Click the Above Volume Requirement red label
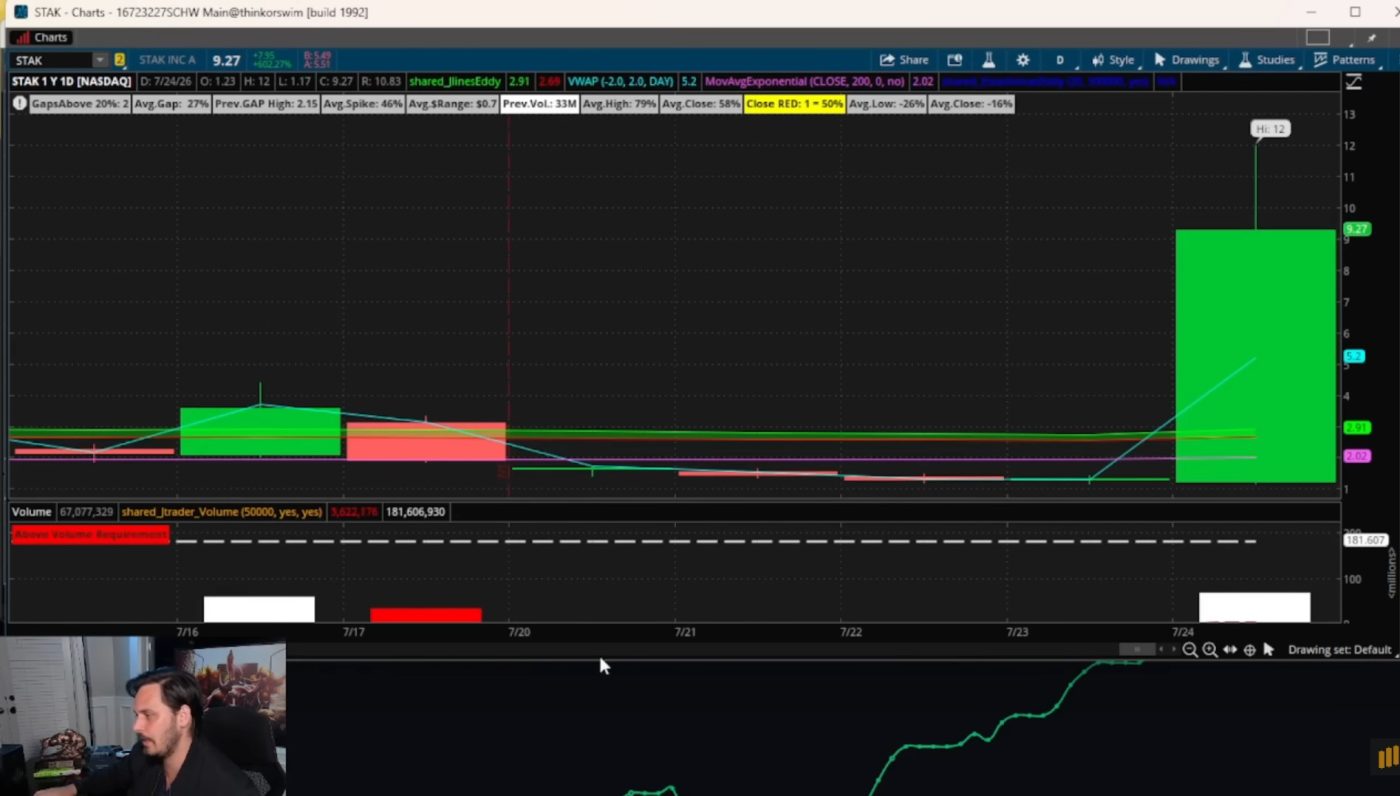The image size is (1400, 796). [91, 535]
